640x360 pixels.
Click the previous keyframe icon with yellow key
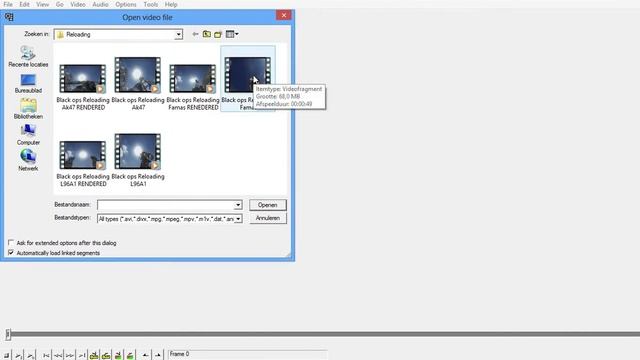click(x=94, y=356)
